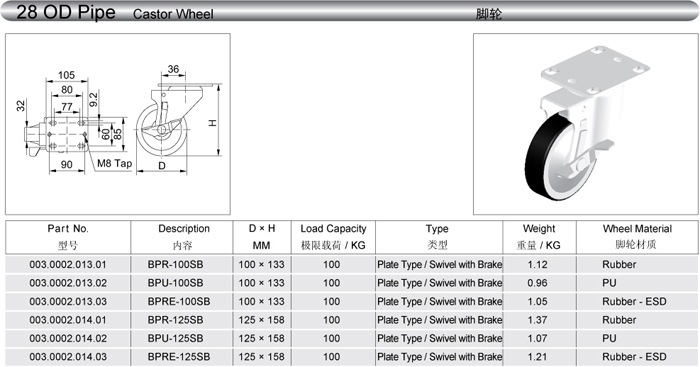Click the Wheel Material column header
Viewport: 700px width, 367px height.
[x=637, y=237]
